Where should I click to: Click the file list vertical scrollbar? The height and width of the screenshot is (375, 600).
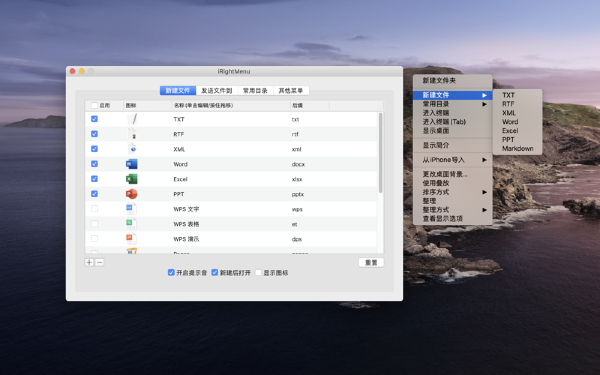[x=380, y=153]
